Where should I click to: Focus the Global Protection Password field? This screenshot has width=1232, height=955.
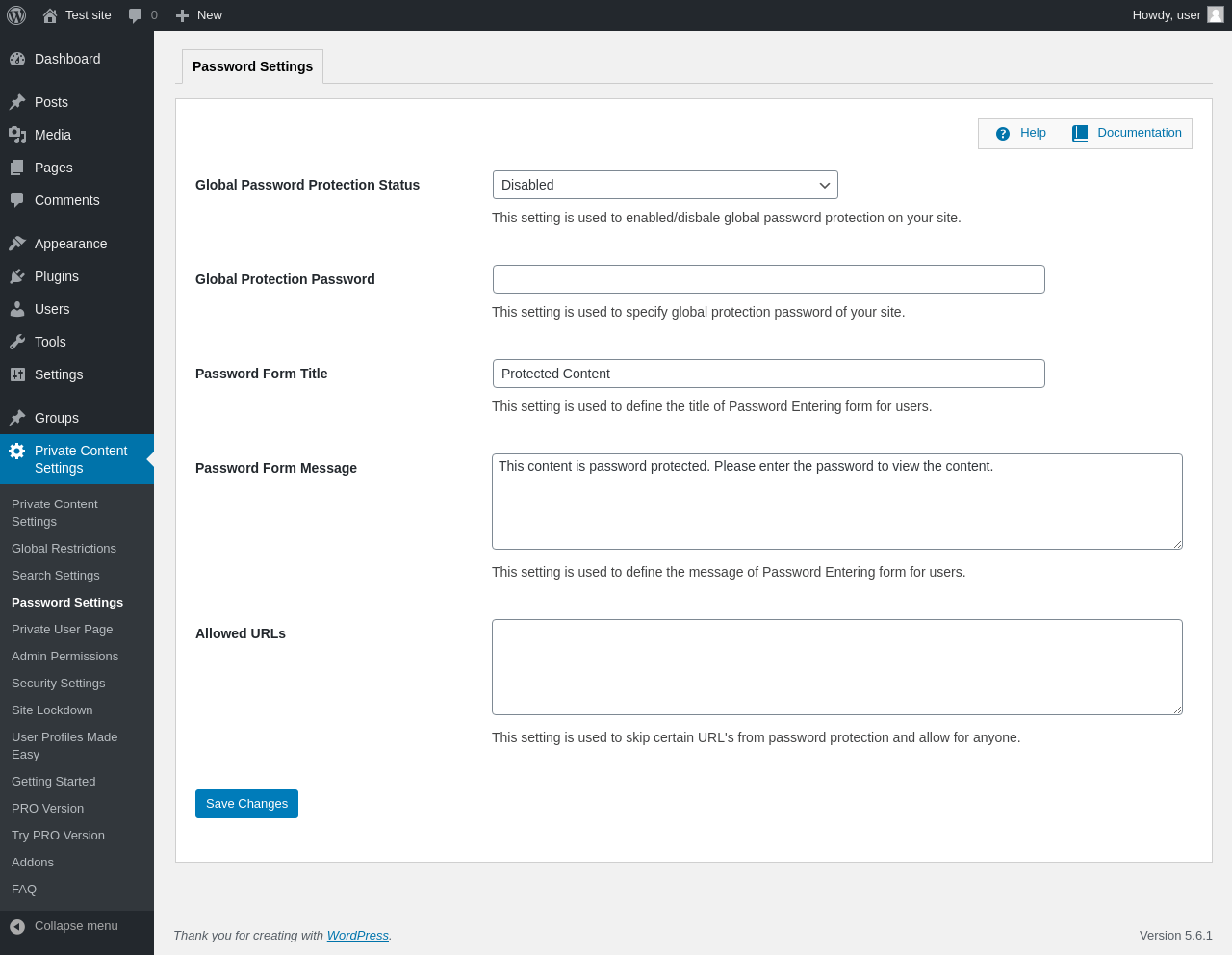coord(768,279)
